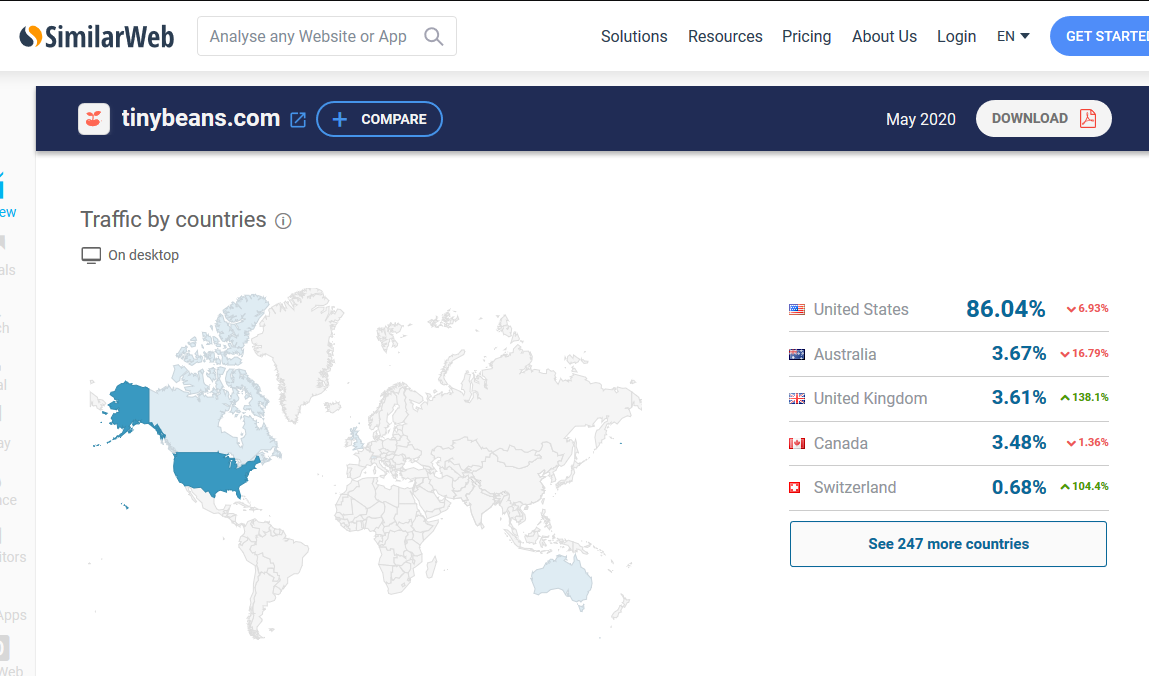Click the search magnifier icon
Screen dimensions: 1149x676
pyautogui.click(x=434, y=36)
